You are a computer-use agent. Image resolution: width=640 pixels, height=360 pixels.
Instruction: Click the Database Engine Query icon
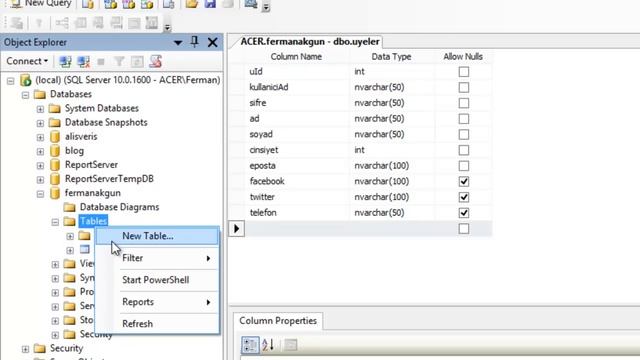[x=88, y=4]
